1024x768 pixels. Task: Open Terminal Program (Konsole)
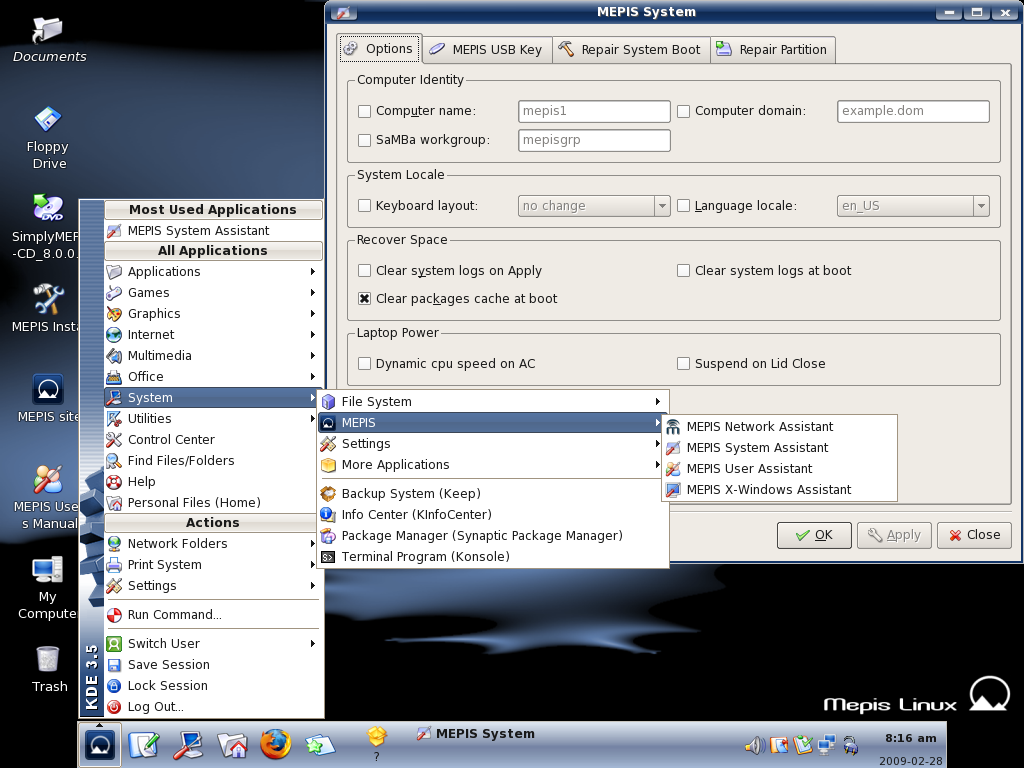pyautogui.click(x=492, y=557)
